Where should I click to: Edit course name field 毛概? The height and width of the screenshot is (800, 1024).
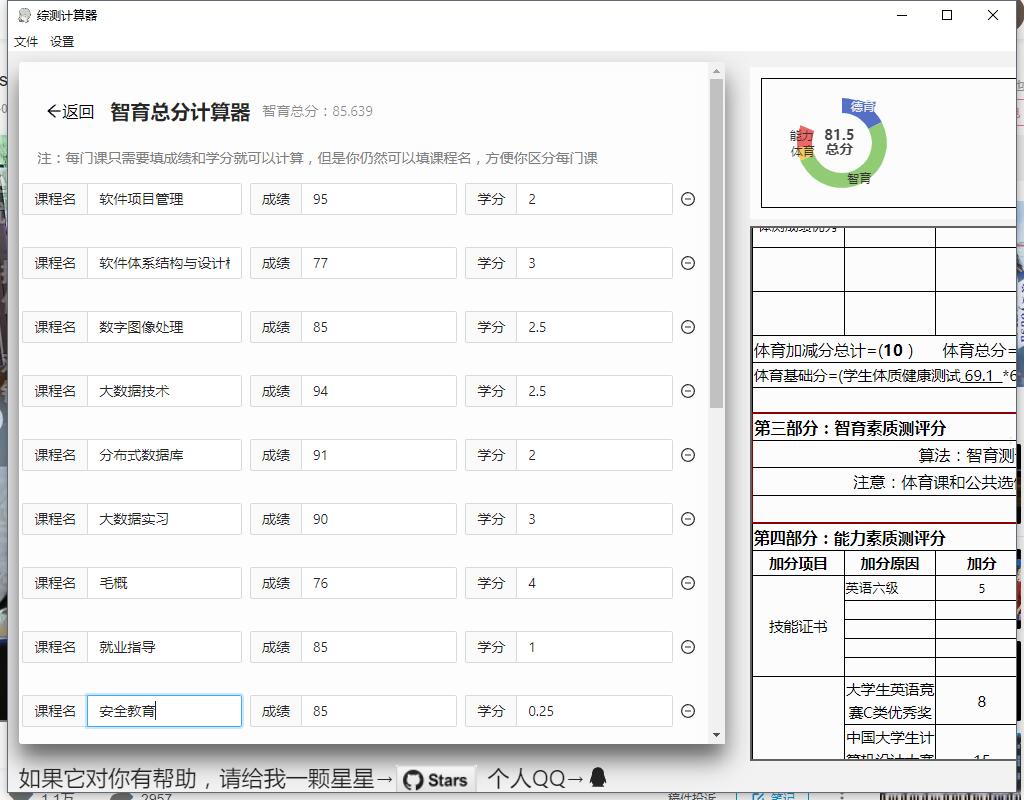(x=164, y=583)
